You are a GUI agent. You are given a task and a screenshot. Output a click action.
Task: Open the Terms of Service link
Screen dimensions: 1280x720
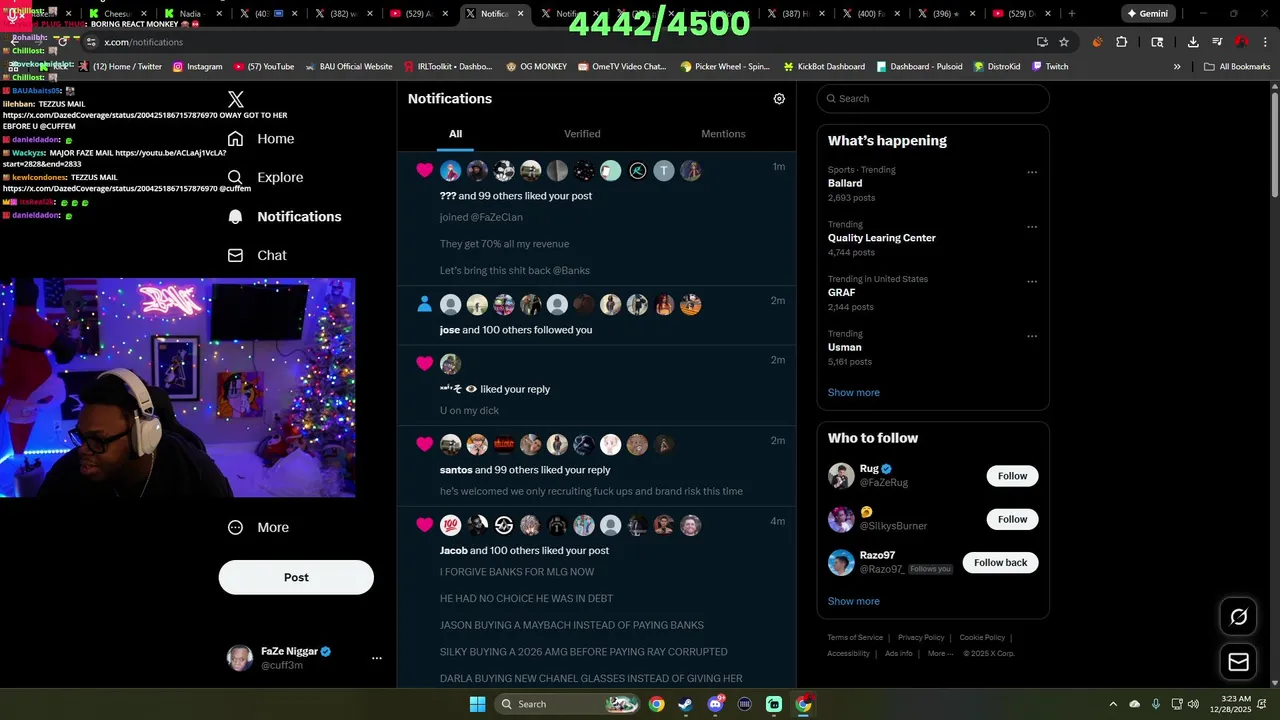[855, 638]
